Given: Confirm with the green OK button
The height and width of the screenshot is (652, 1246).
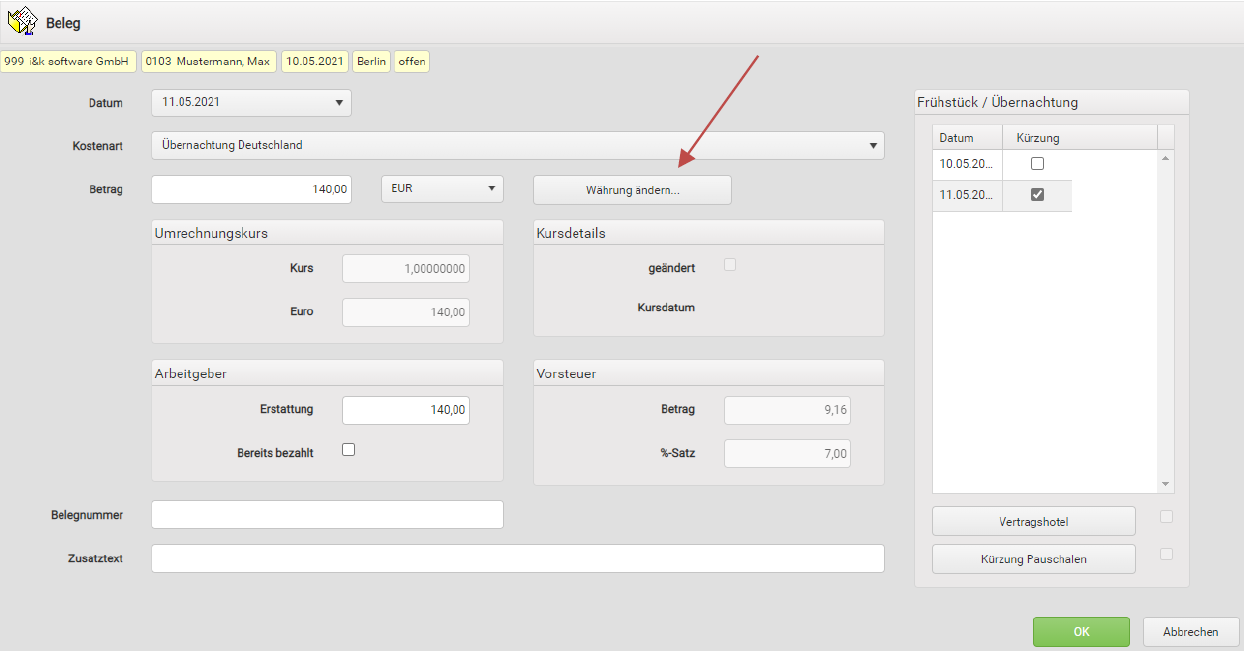Looking at the screenshot, I should pyautogui.click(x=1081, y=632).
